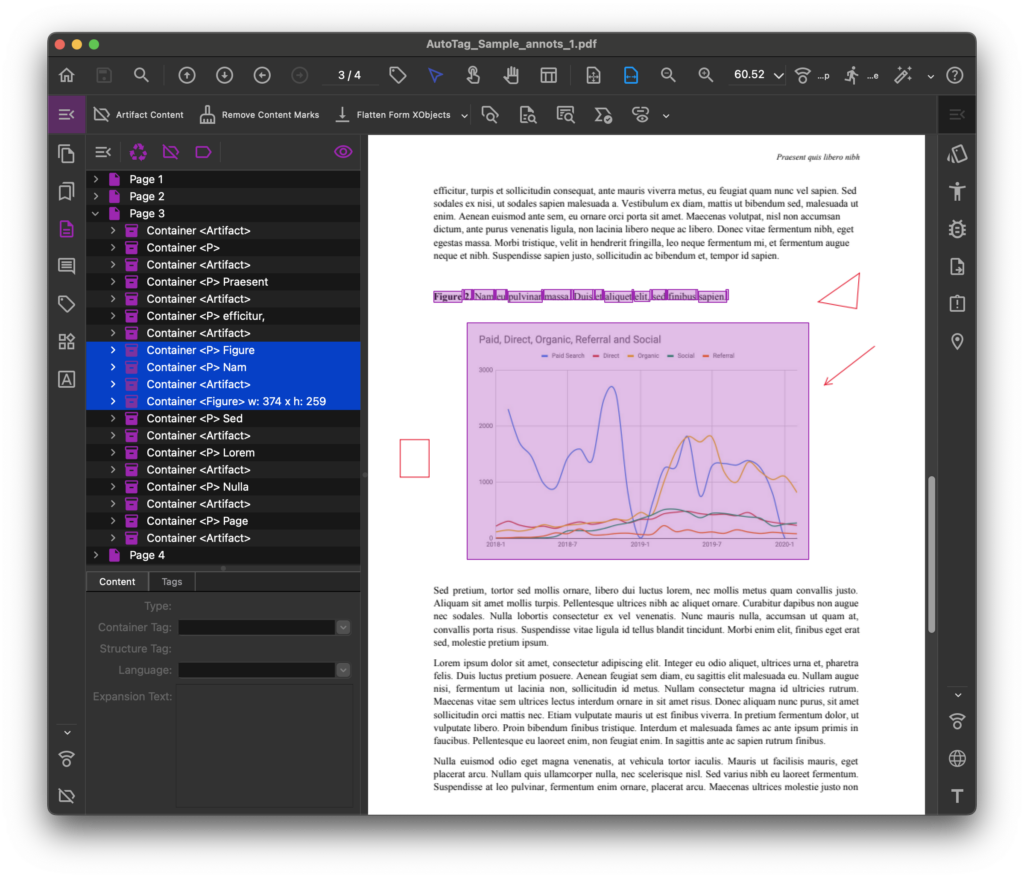The image size is (1024, 878).
Task: Select Container <P> efficitur, row
Action: coord(223,316)
